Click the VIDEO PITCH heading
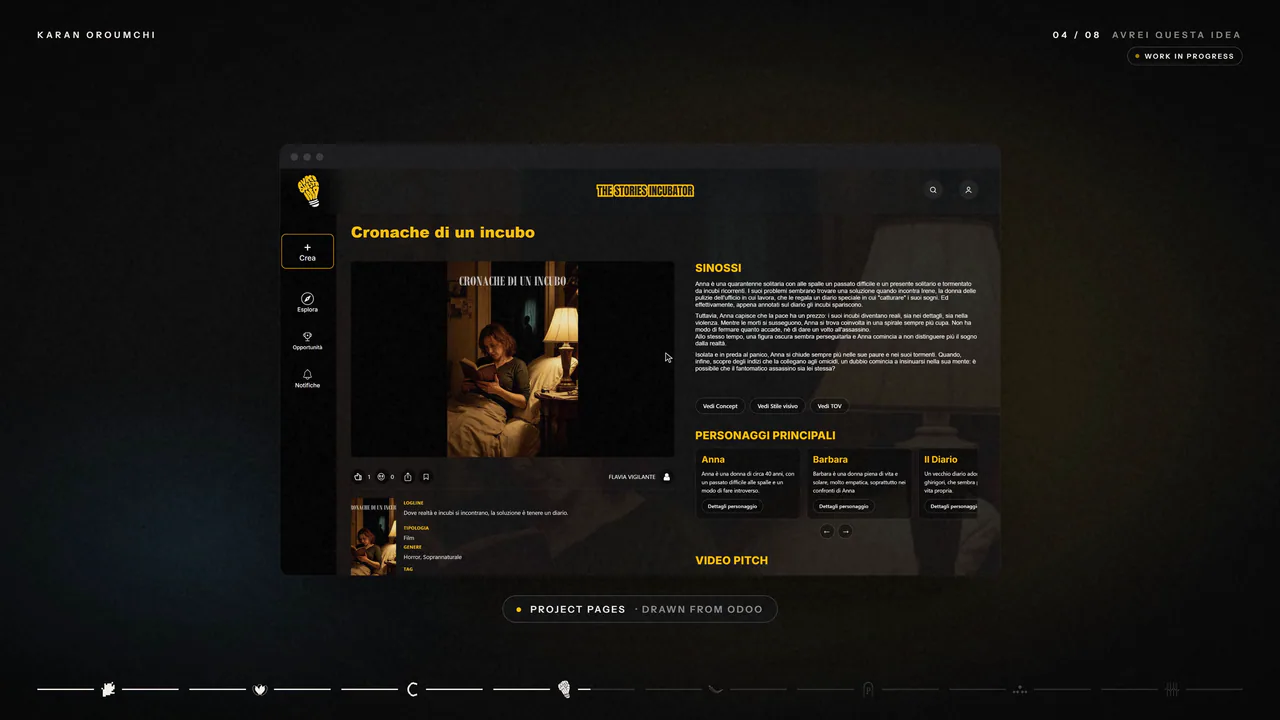This screenshot has width=1280, height=720. click(x=732, y=560)
